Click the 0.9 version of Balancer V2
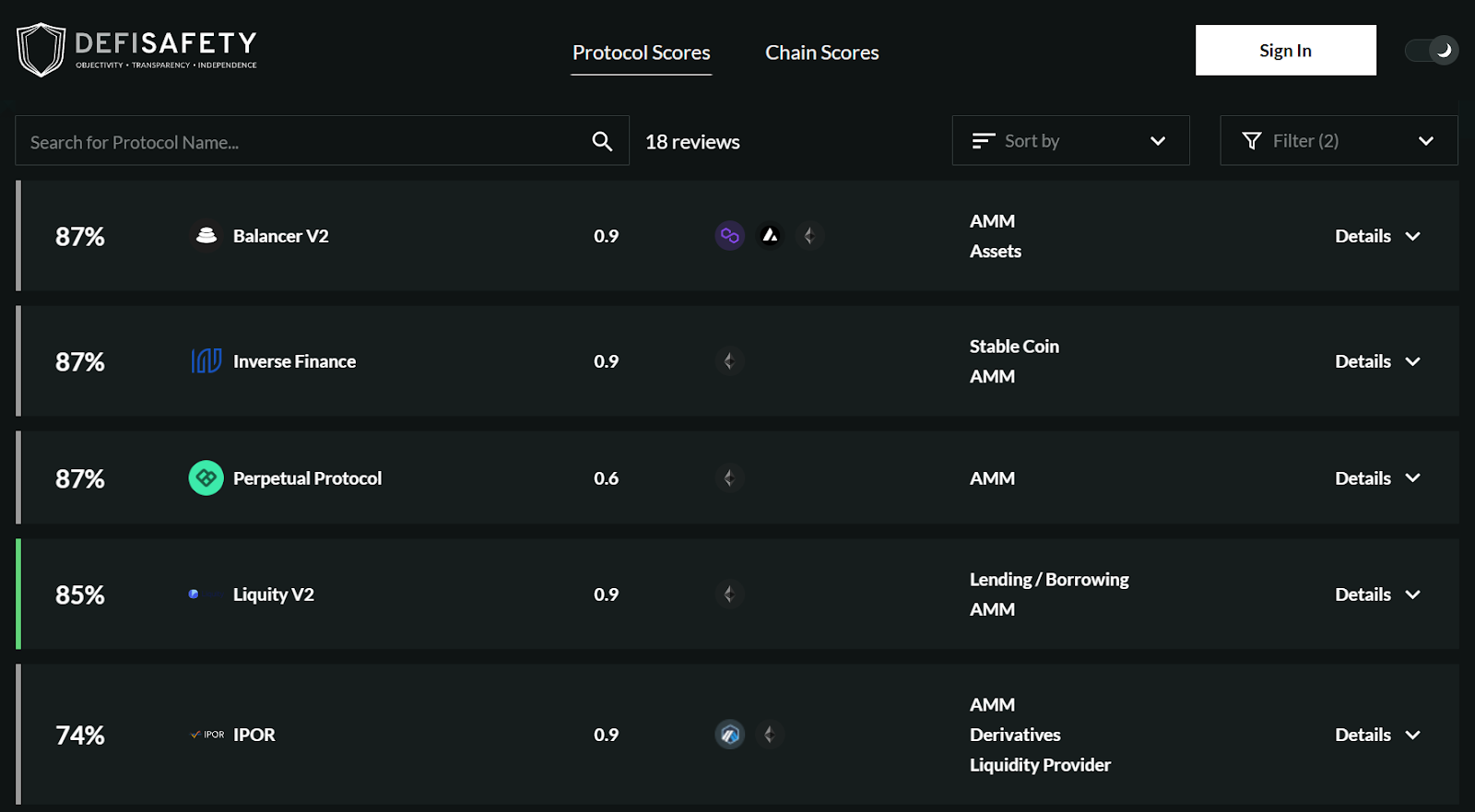1475x812 pixels. (607, 236)
